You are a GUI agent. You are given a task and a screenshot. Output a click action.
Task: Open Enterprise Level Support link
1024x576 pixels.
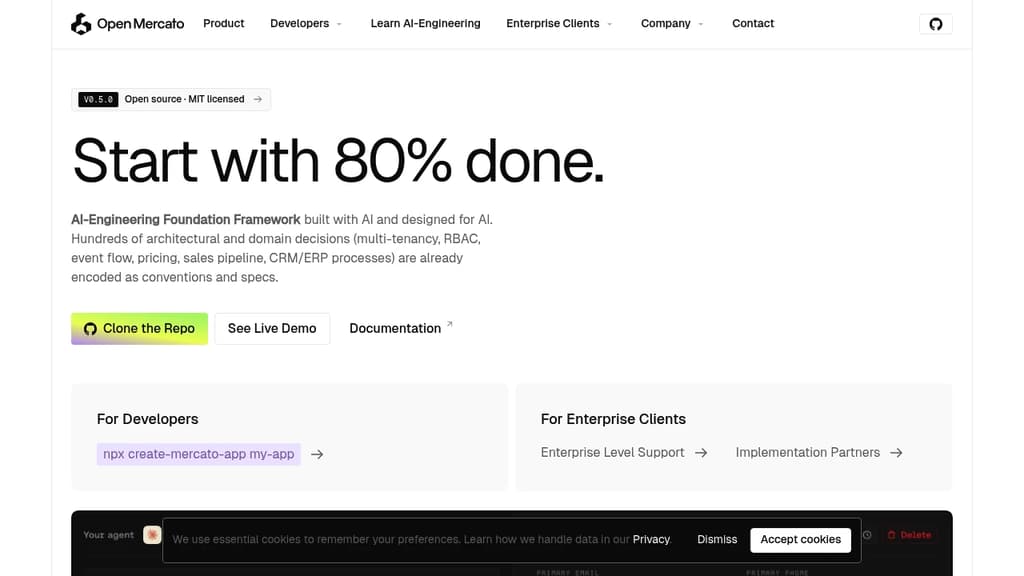(x=612, y=453)
